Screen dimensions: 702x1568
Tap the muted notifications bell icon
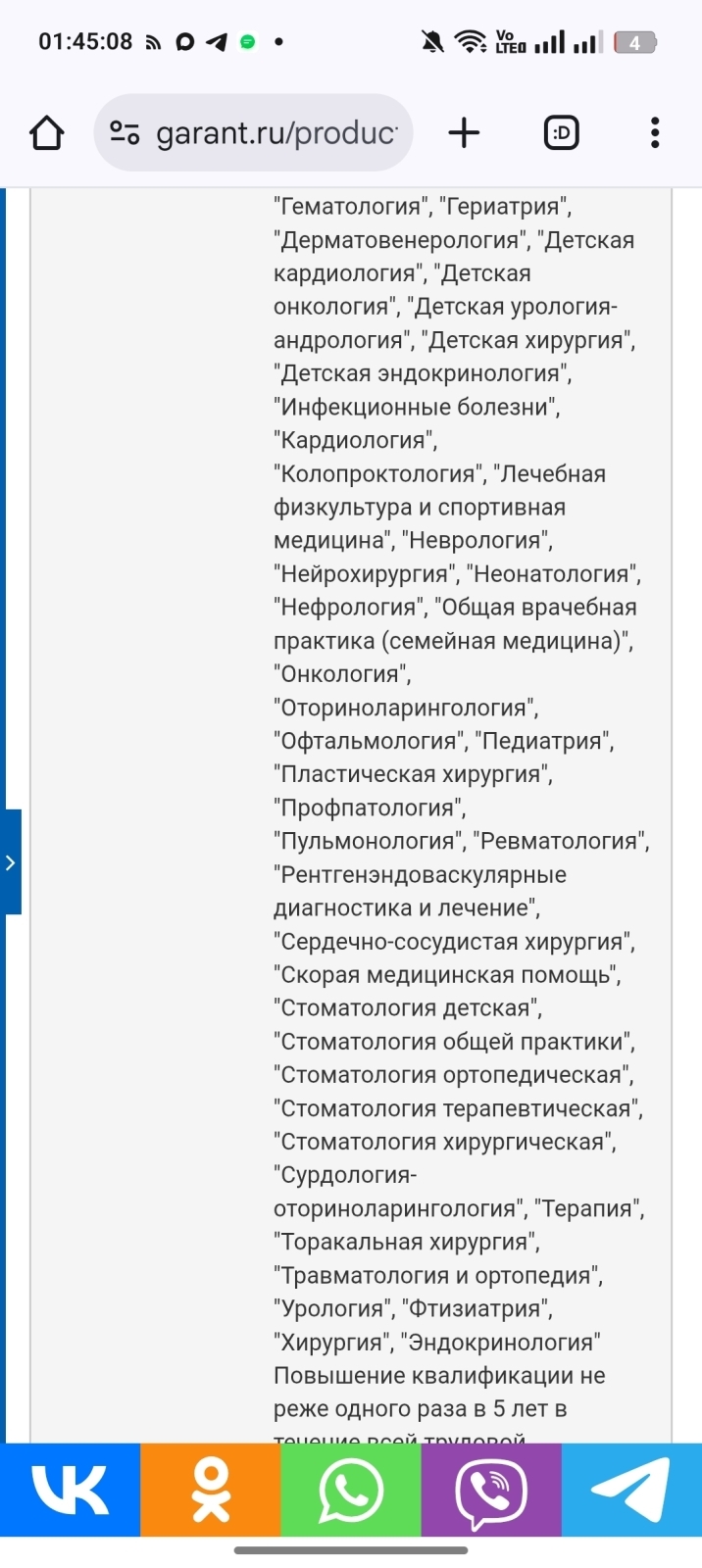(431, 42)
